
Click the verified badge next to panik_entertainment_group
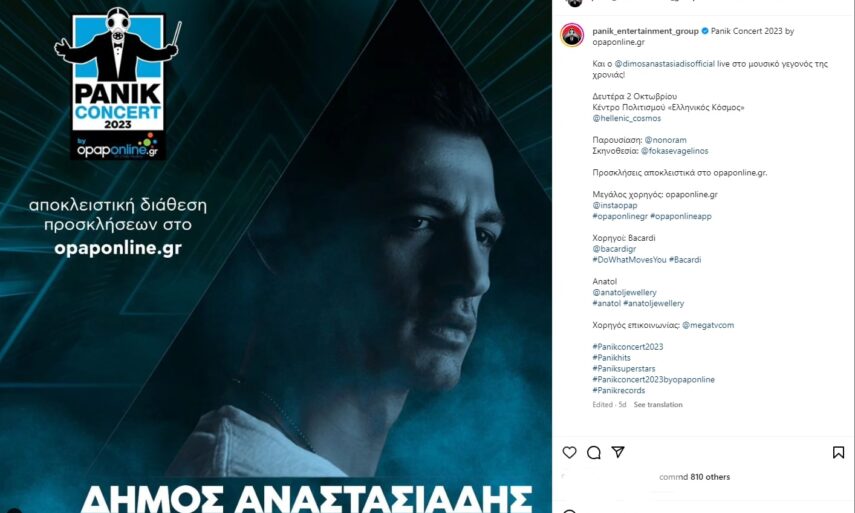pos(705,31)
